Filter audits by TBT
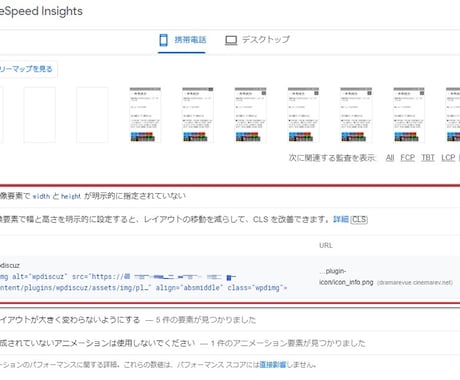The image size is (460, 380). point(428,158)
